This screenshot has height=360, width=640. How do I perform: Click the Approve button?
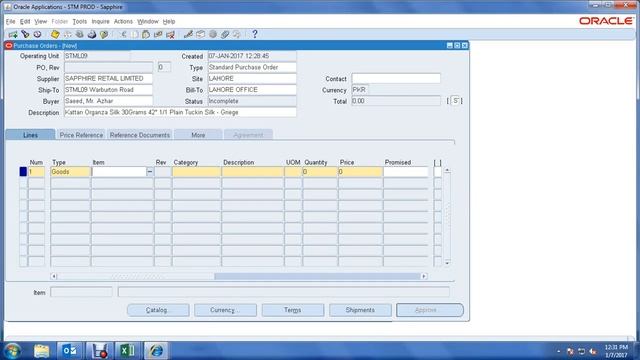[430, 310]
